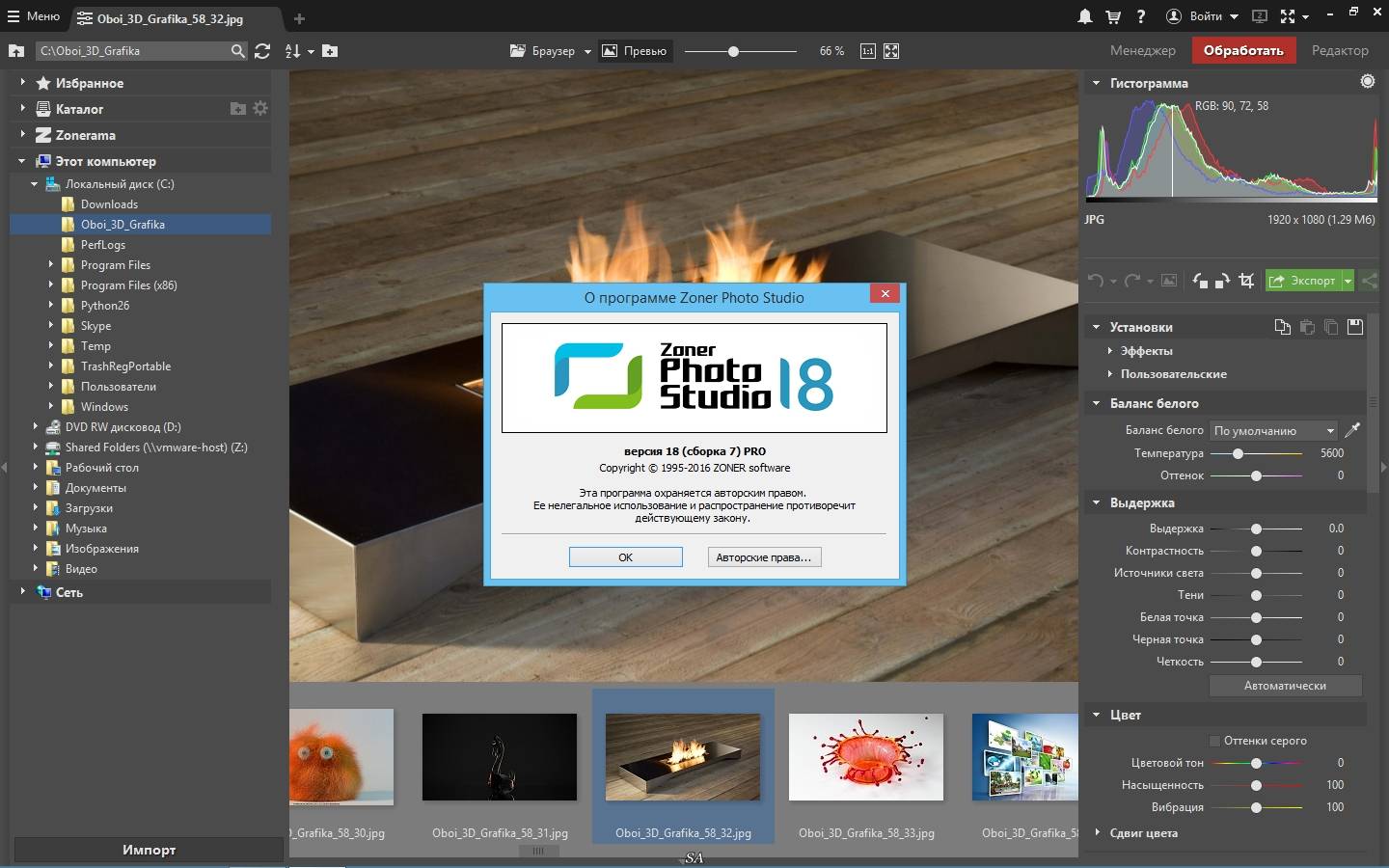The height and width of the screenshot is (868, 1389).
Task: Switch to Менеджер module tab
Action: coord(1142,50)
